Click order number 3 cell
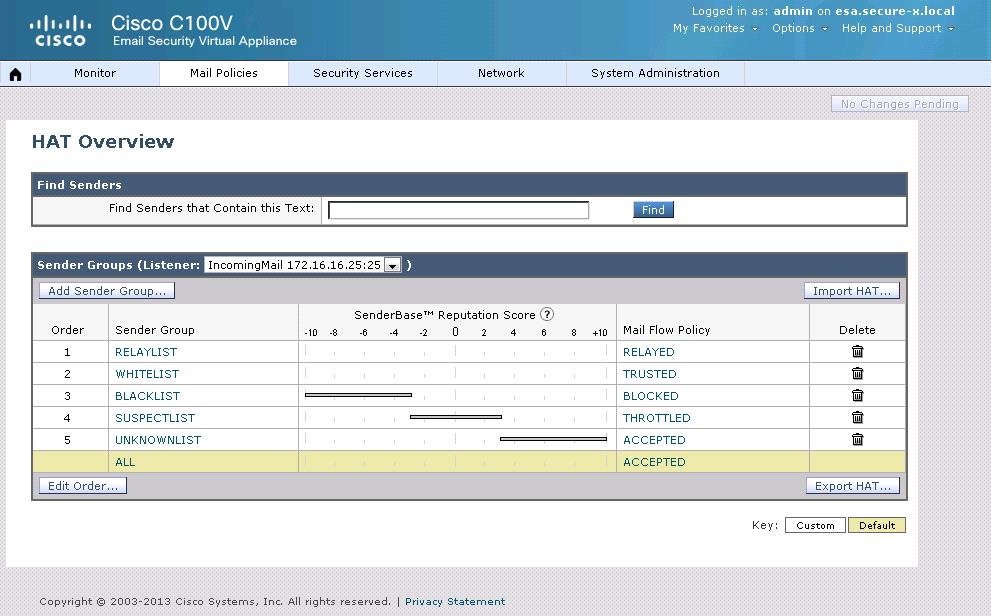 coord(68,396)
